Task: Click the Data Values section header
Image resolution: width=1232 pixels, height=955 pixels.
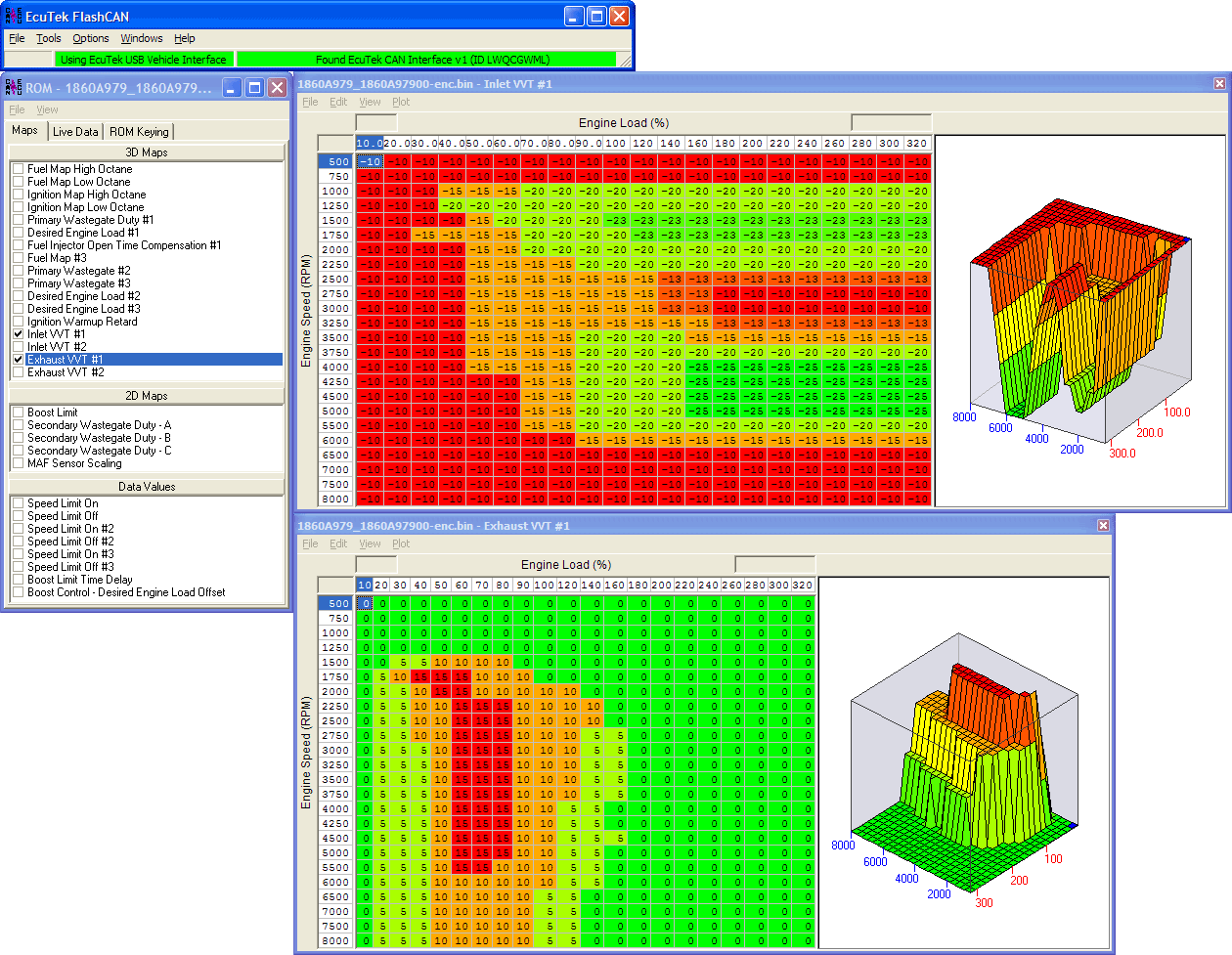Action: coord(147,487)
